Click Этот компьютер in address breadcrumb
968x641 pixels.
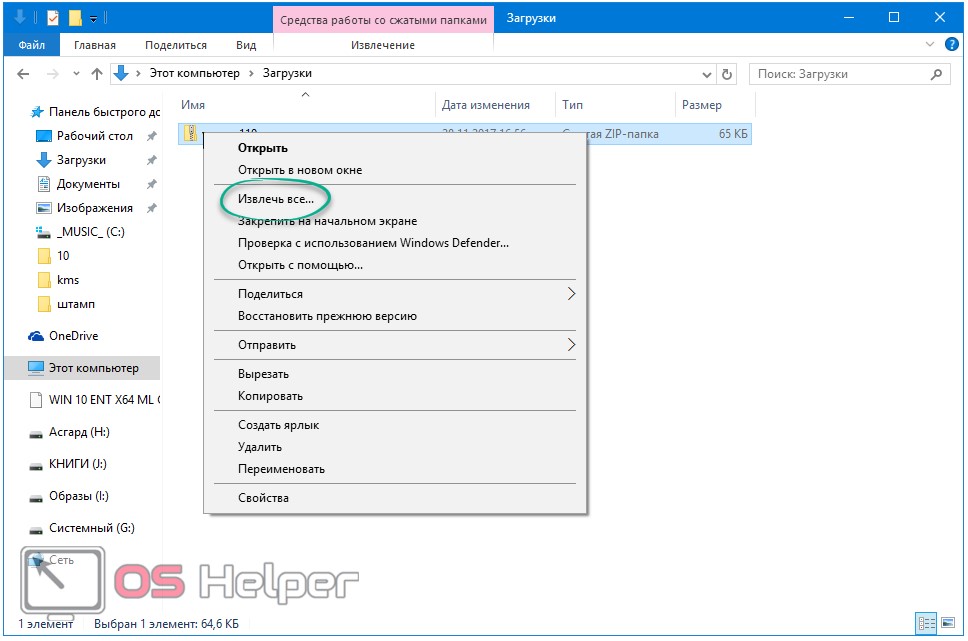(x=194, y=74)
